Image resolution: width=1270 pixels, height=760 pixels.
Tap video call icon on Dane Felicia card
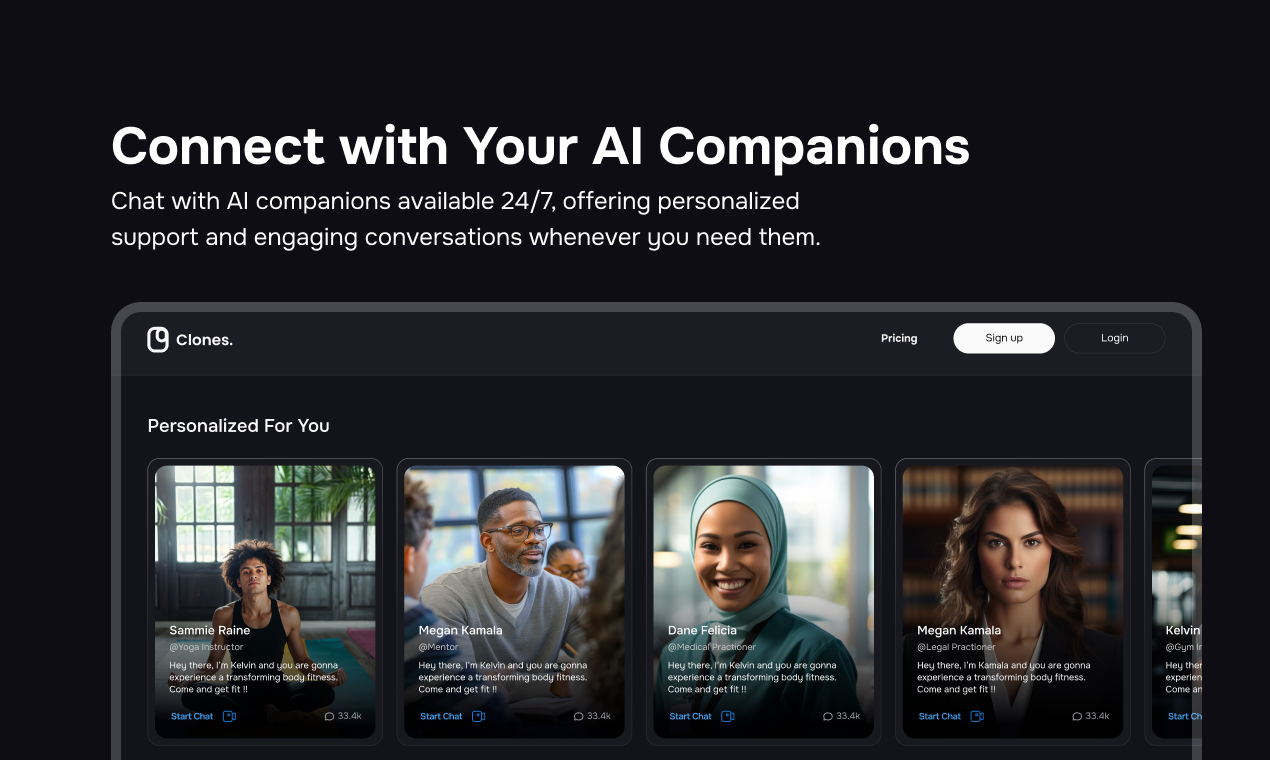727,716
